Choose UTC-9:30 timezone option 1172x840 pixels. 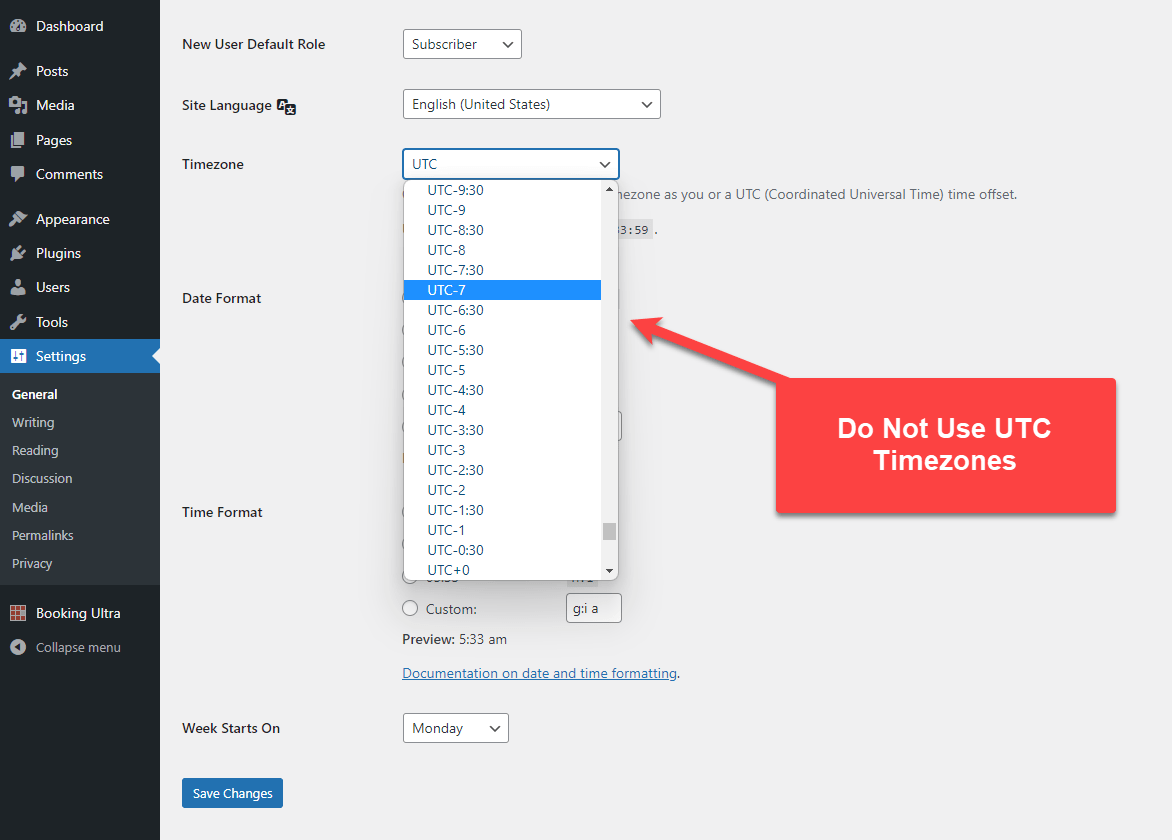[502, 190]
